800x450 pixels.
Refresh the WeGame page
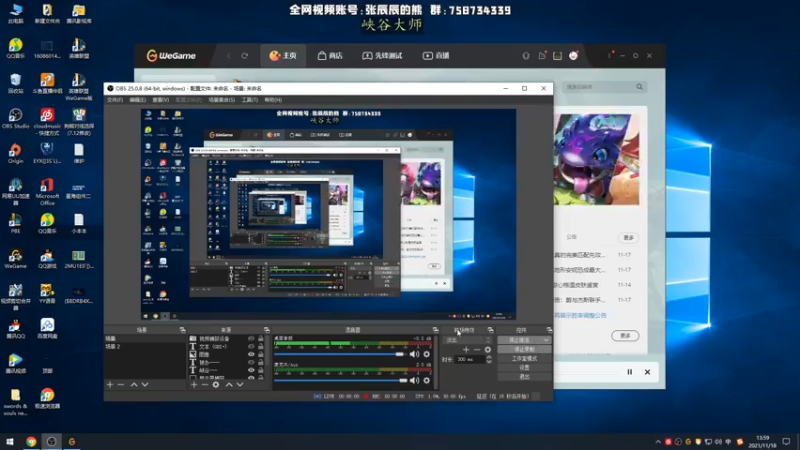(x=244, y=56)
